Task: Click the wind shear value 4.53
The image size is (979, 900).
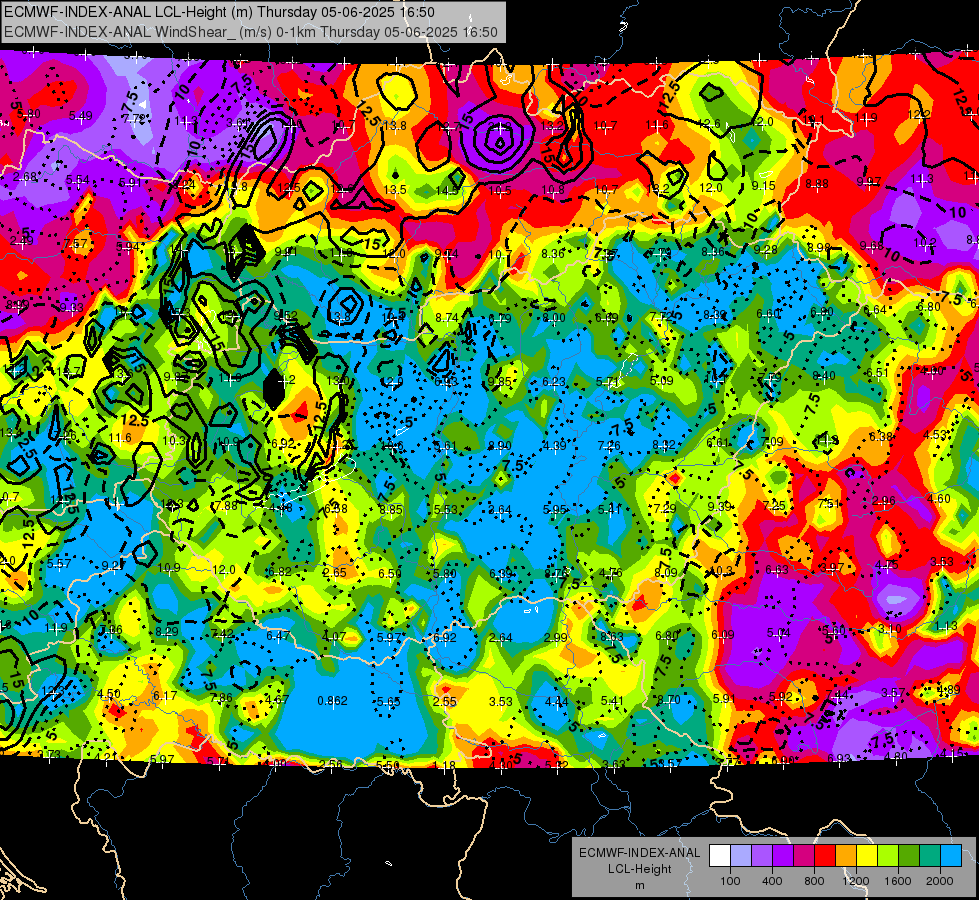Action: coord(935,435)
